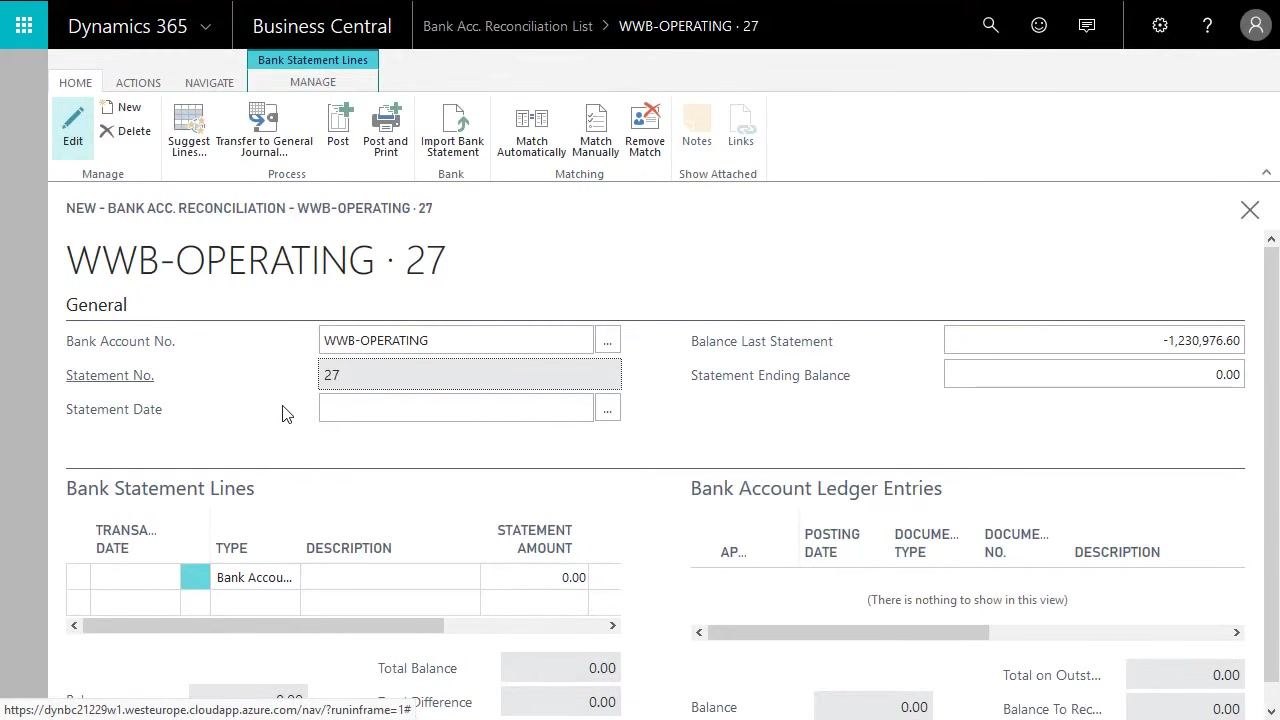The height and width of the screenshot is (720, 1280).
Task: Switch to the MANAGE tab
Action: [x=313, y=82]
